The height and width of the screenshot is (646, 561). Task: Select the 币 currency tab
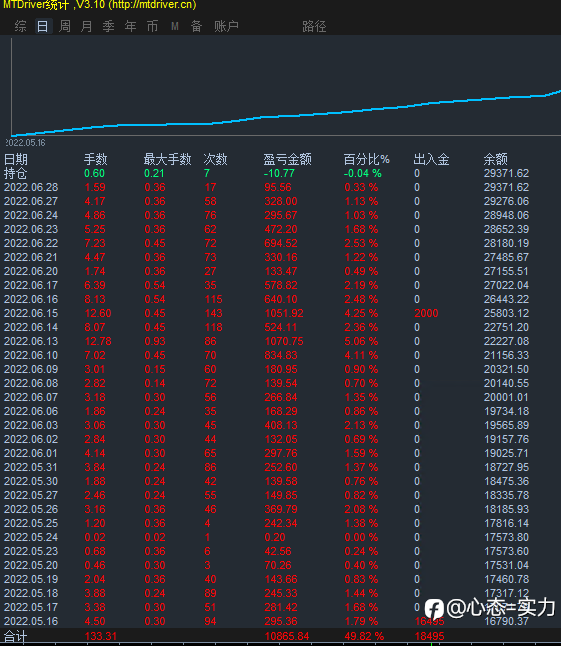click(x=152, y=26)
